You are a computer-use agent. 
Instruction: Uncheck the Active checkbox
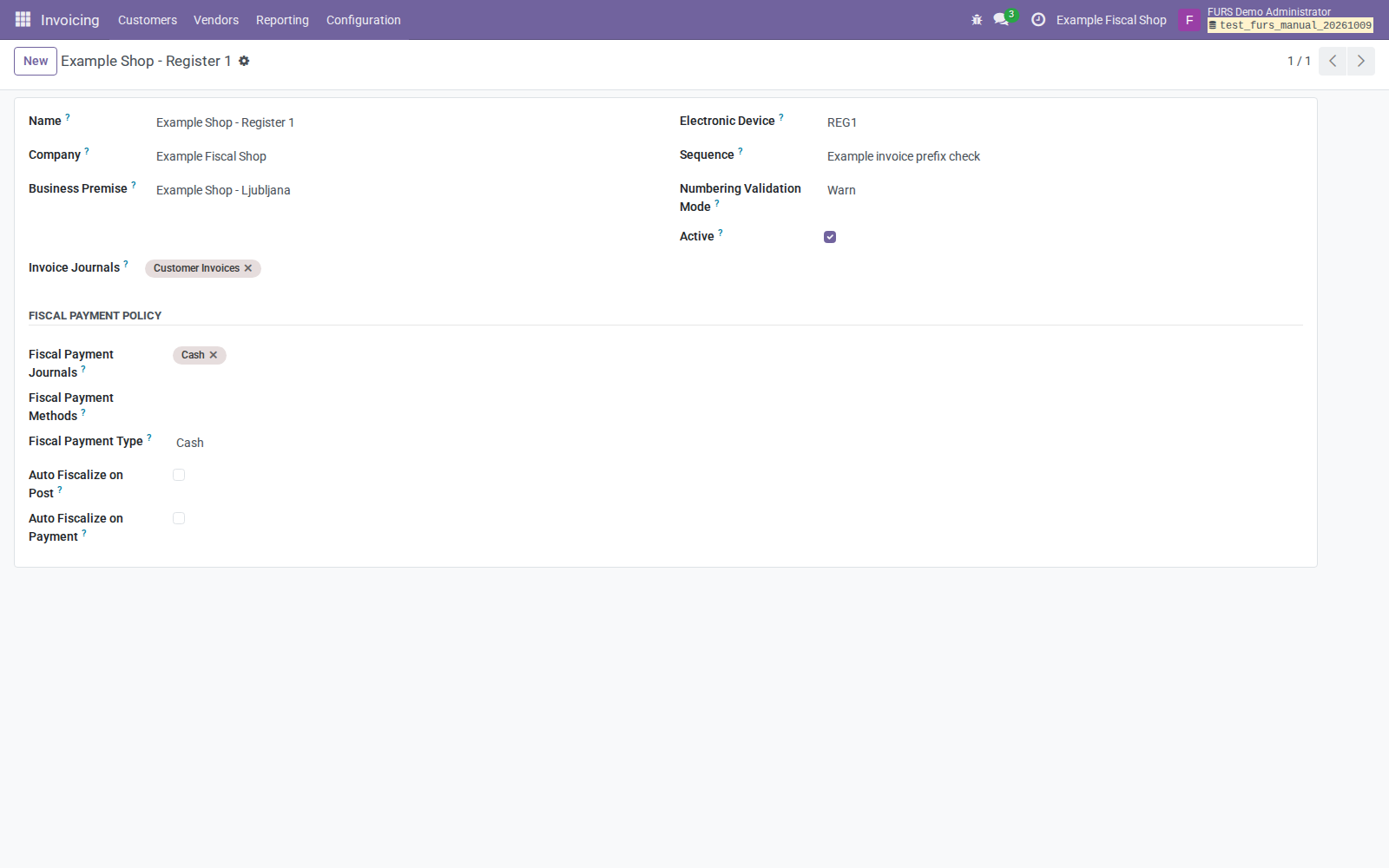click(830, 237)
